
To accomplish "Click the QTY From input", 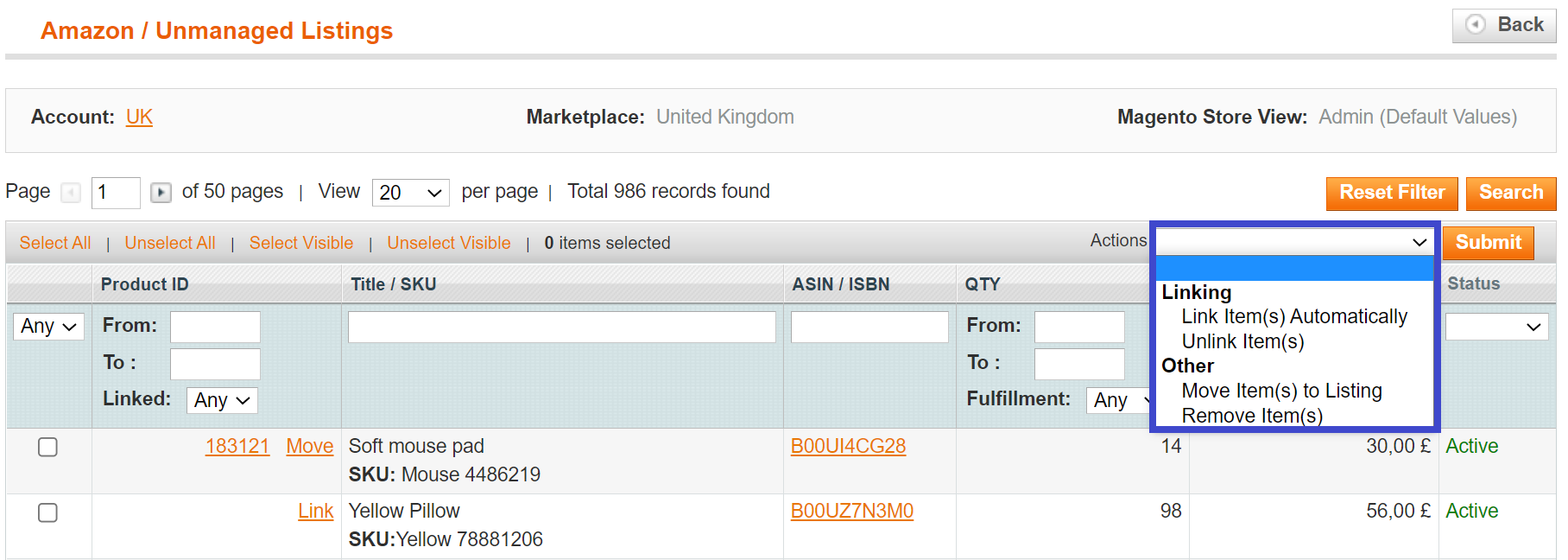I will click(x=1079, y=327).
